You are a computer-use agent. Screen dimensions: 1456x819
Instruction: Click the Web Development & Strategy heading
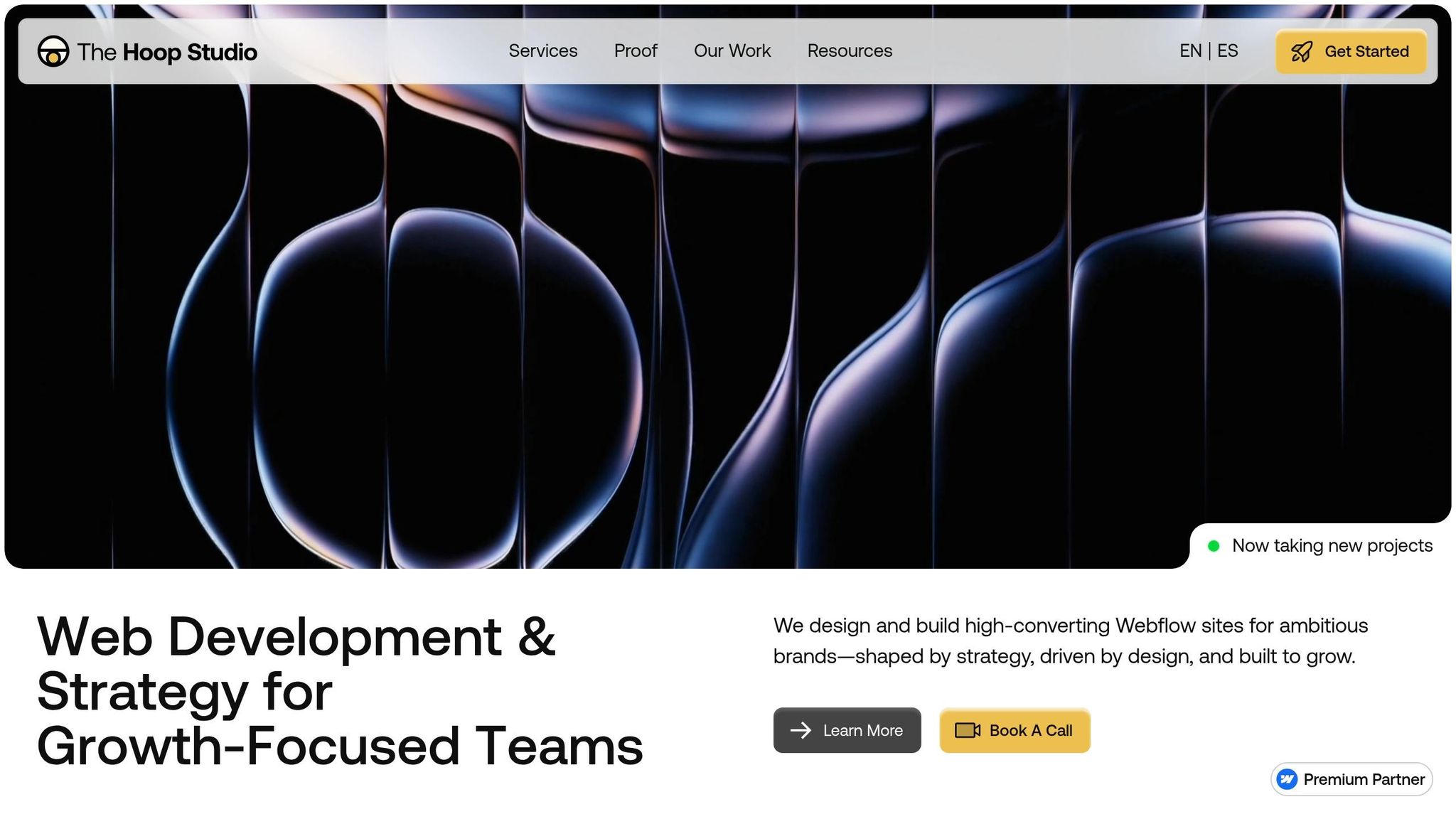click(x=340, y=691)
